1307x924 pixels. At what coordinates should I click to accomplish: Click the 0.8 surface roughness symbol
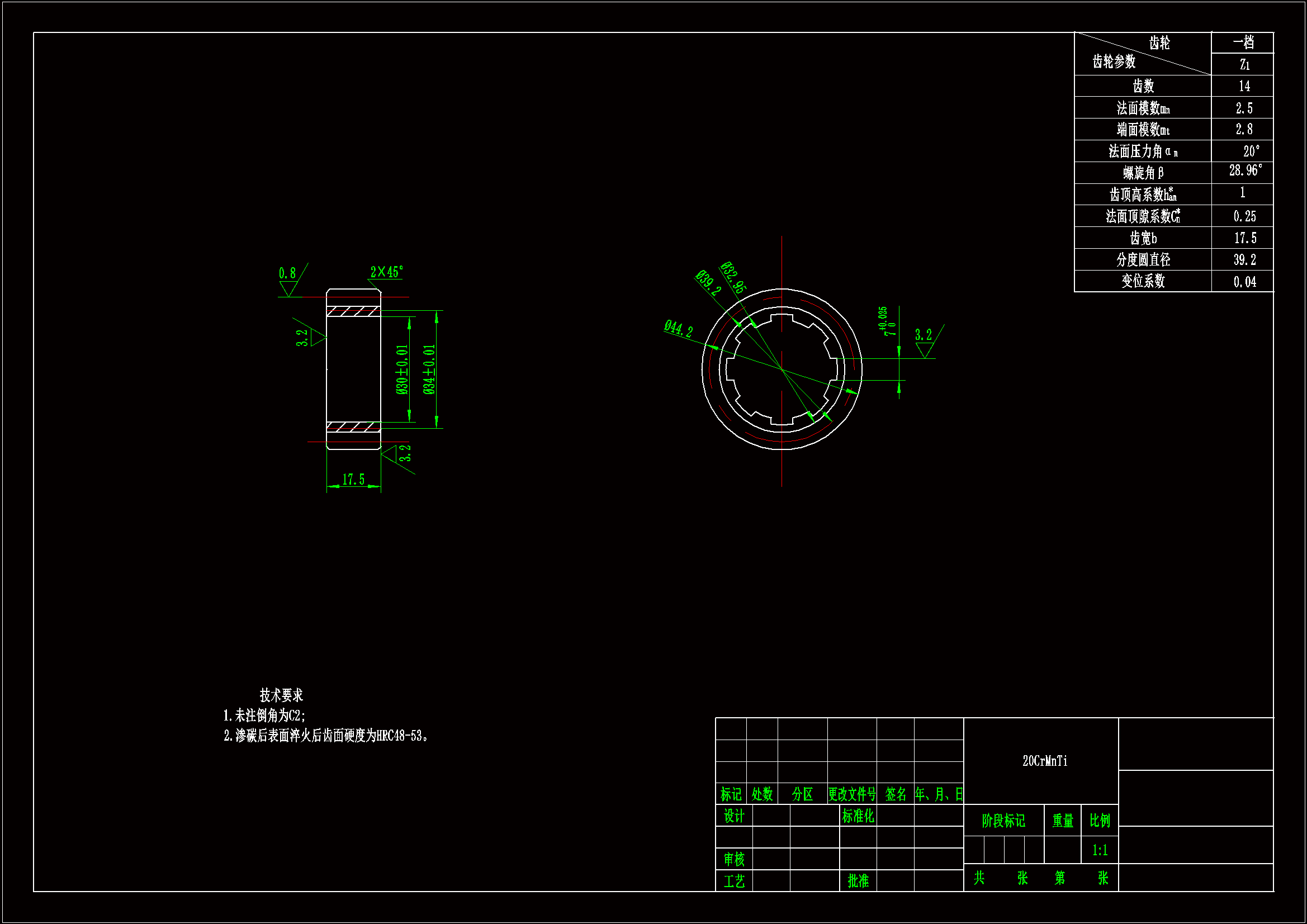pyautogui.click(x=287, y=274)
